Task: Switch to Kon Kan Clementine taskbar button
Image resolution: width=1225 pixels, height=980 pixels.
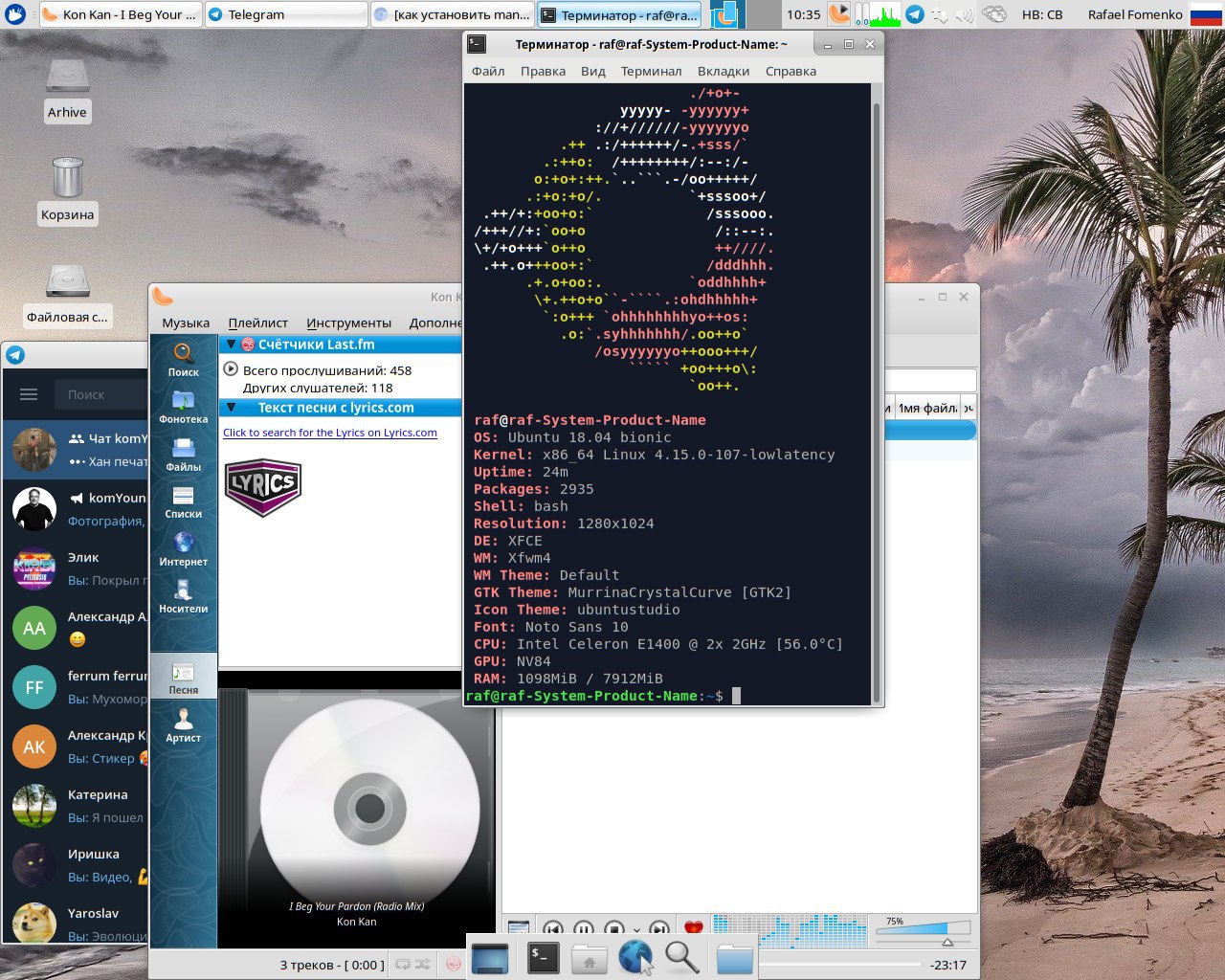Action: (120, 14)
